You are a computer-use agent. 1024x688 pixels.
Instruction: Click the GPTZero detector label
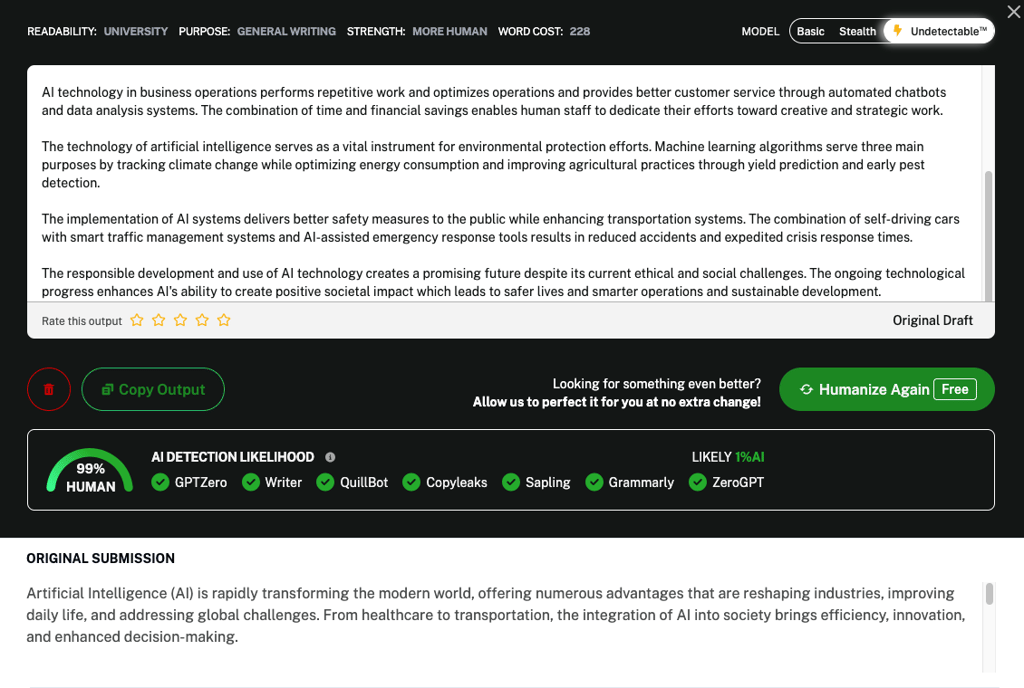pyautogui.click(x=200, y=482)
